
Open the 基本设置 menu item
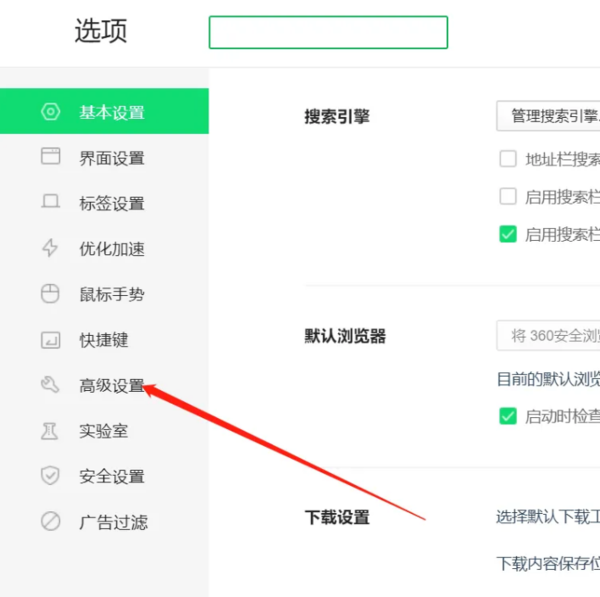click(104, 111)
